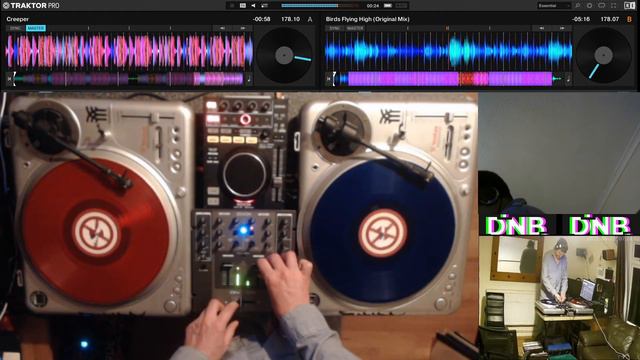Click Birds Flying High track title
Viewport: 640px width, 360px height.
[367, 19]
